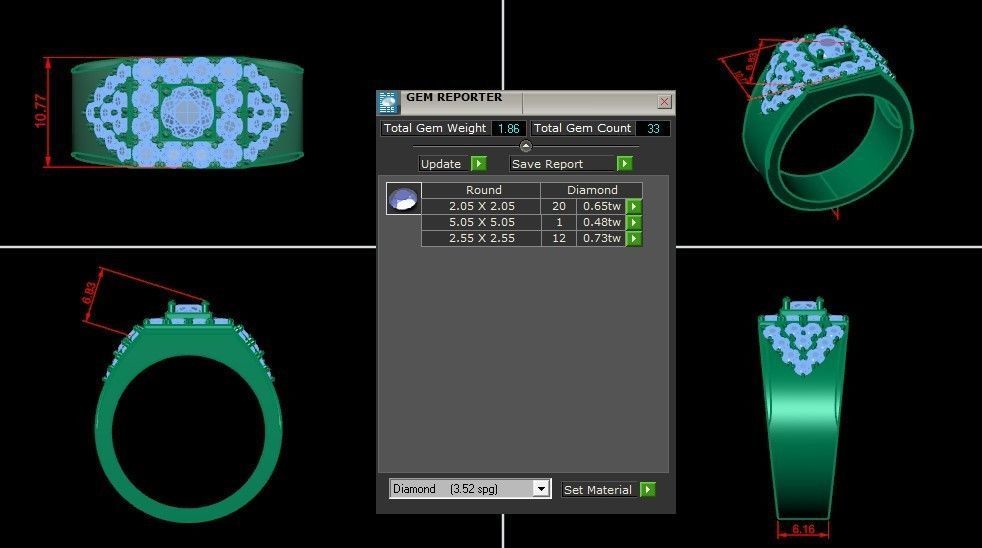Collapse the panel using the round up-arrow toggle
Screen dimensions: 982x548
click(x=525, y=146)
